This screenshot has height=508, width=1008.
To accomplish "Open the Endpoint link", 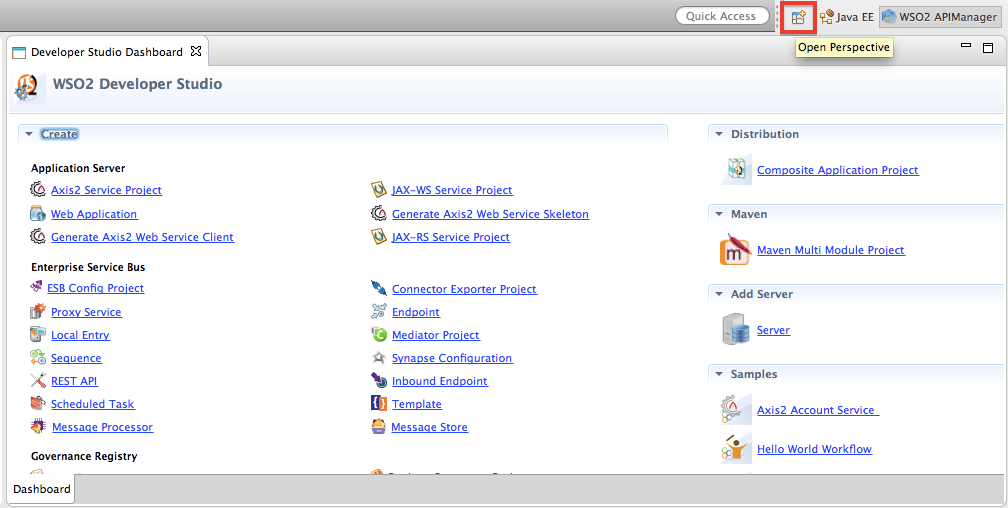I will [x=416, y=313].
